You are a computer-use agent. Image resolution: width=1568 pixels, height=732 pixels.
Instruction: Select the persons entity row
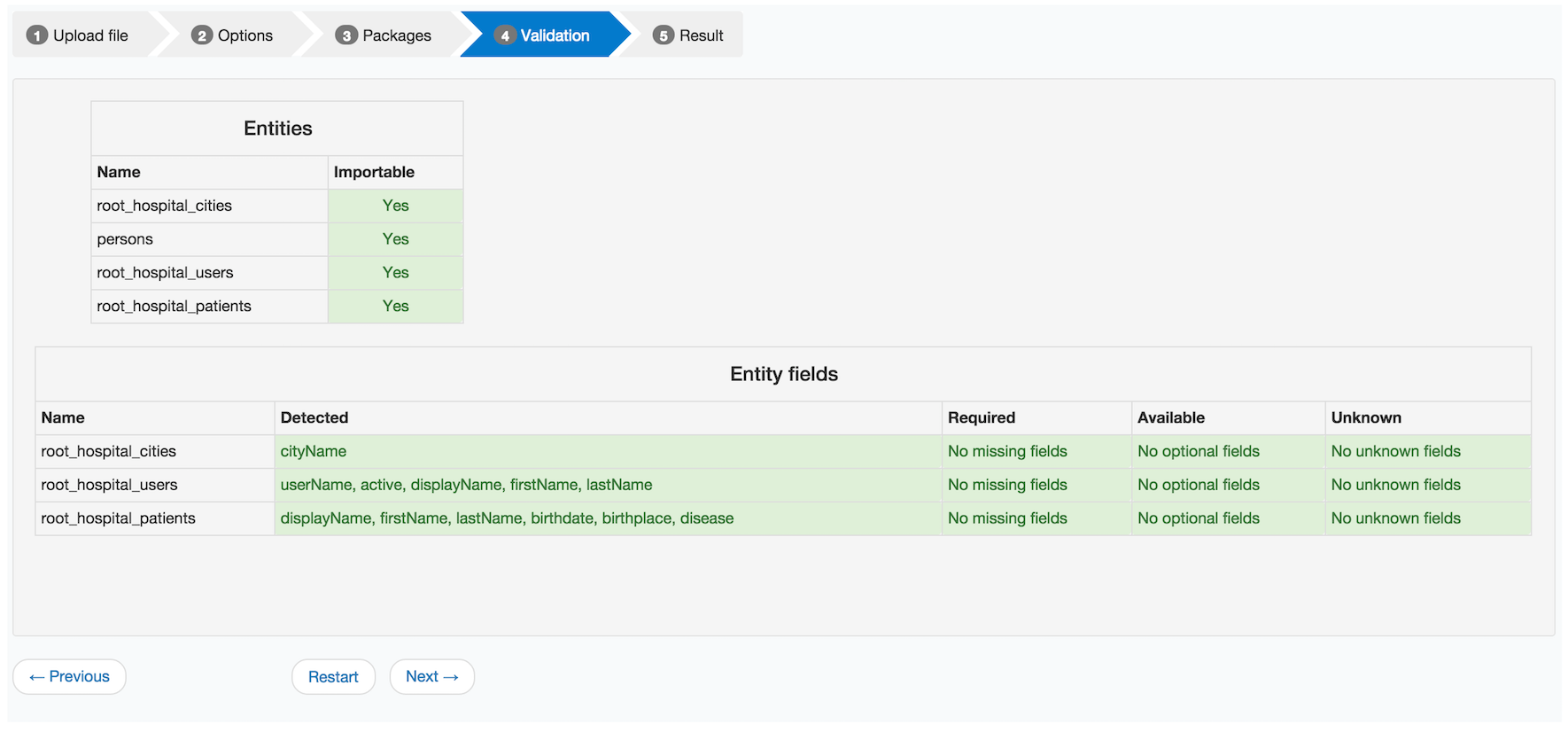(x=125, y=239)
